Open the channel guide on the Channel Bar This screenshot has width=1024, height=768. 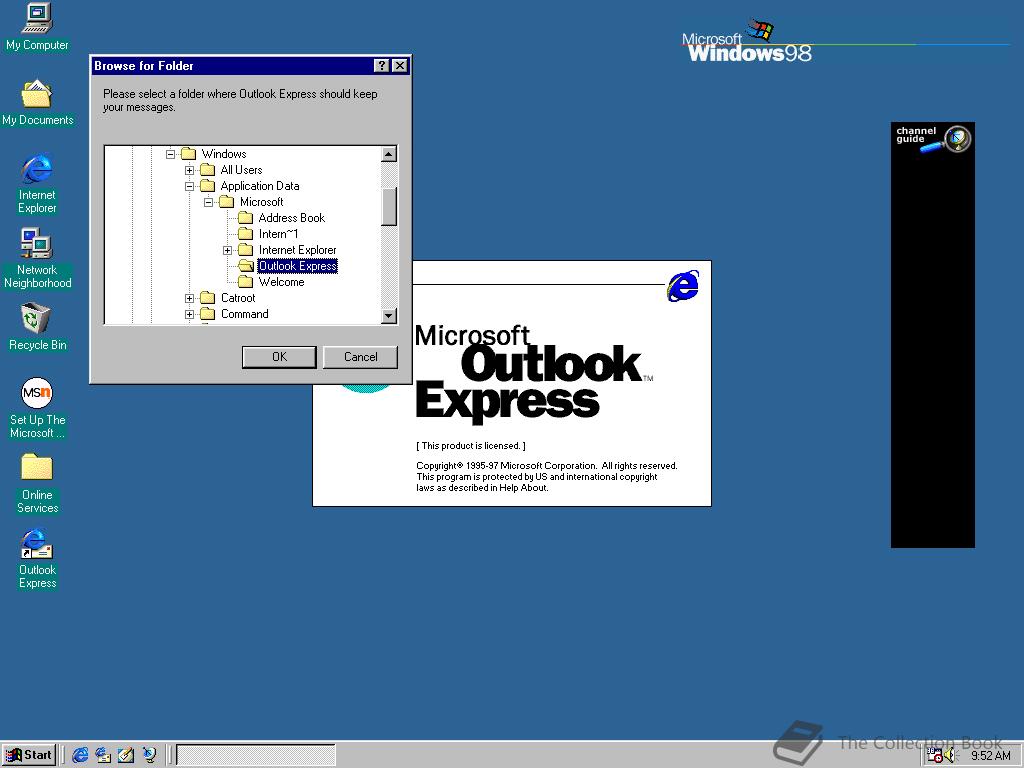[x=933, y=138]
